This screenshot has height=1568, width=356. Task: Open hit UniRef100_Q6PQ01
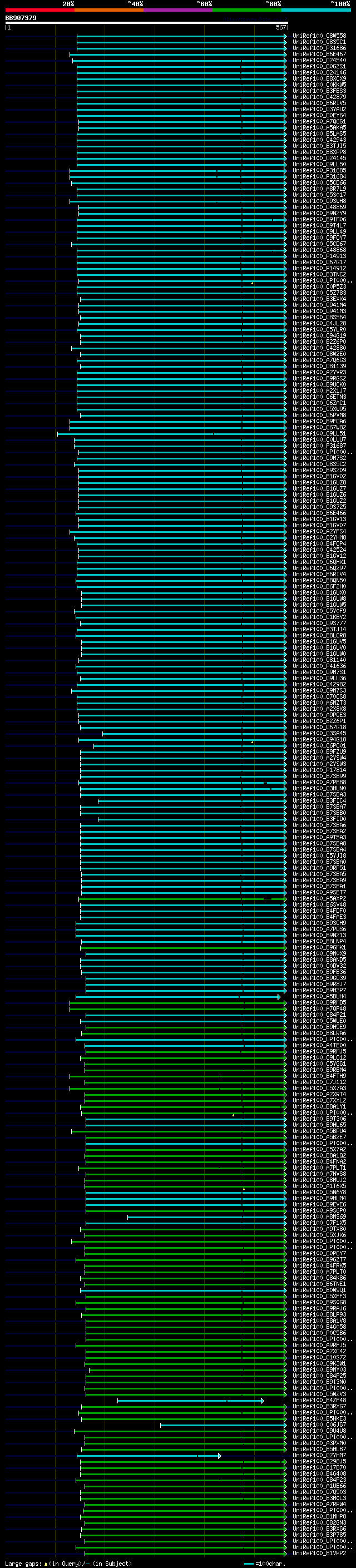pyautogui.click(x=319, y=746)
